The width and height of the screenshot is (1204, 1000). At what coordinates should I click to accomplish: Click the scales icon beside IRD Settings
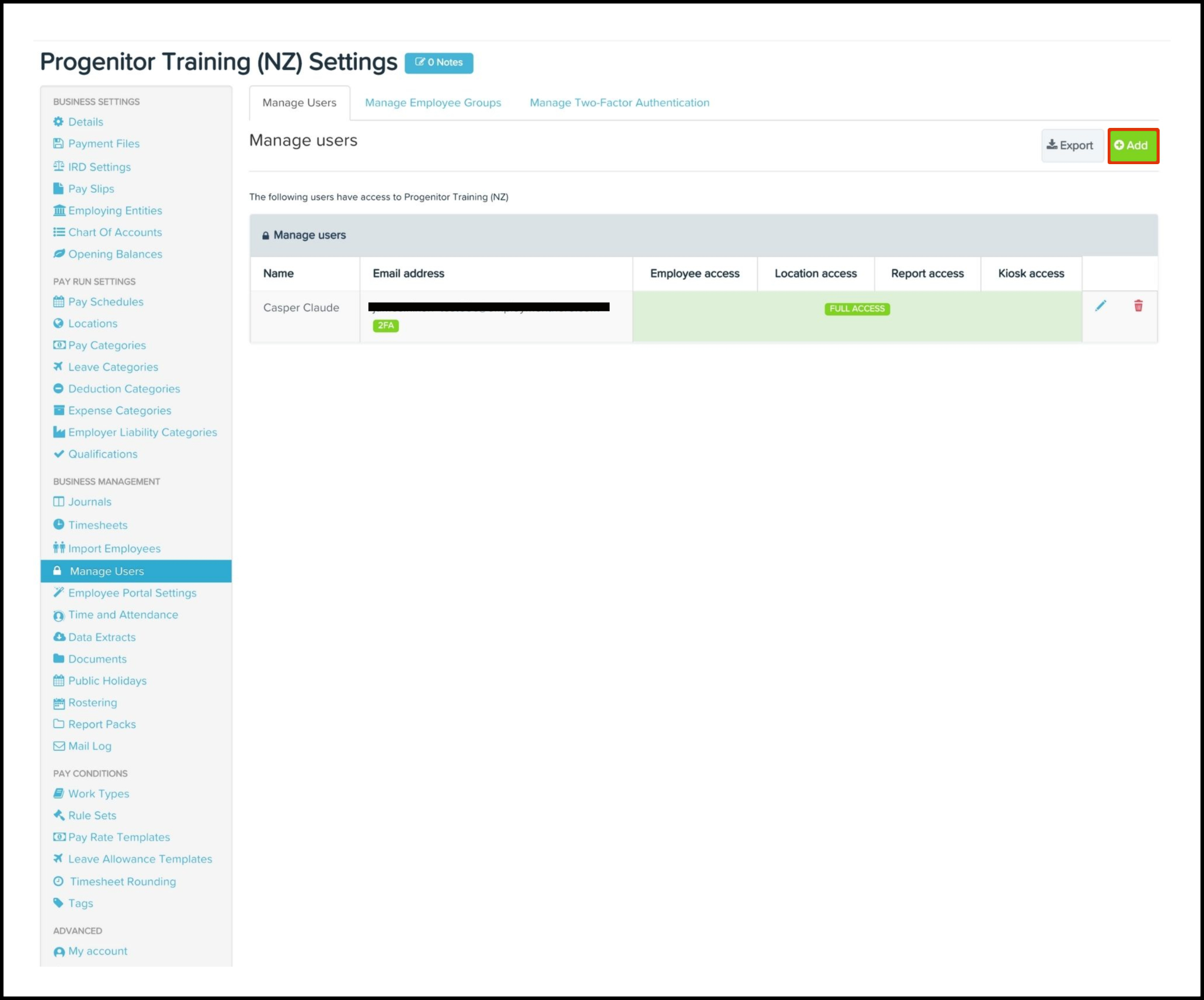[x=58, y=166]
